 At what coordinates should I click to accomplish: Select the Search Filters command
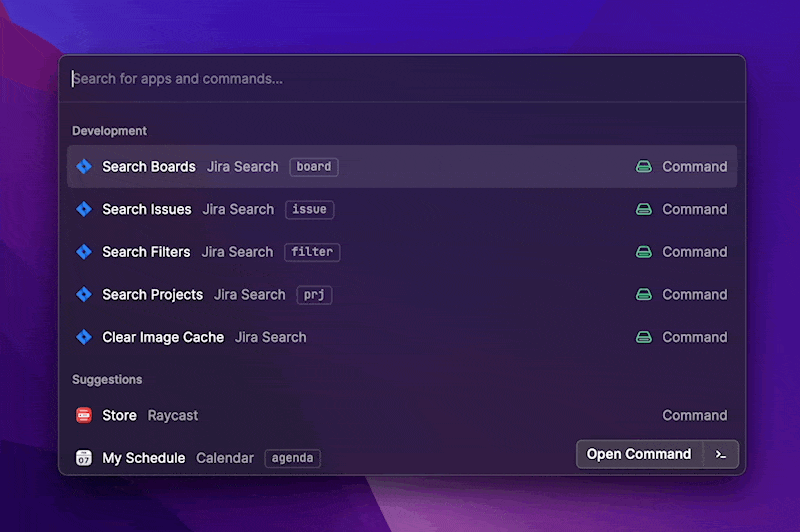(402, 251)
